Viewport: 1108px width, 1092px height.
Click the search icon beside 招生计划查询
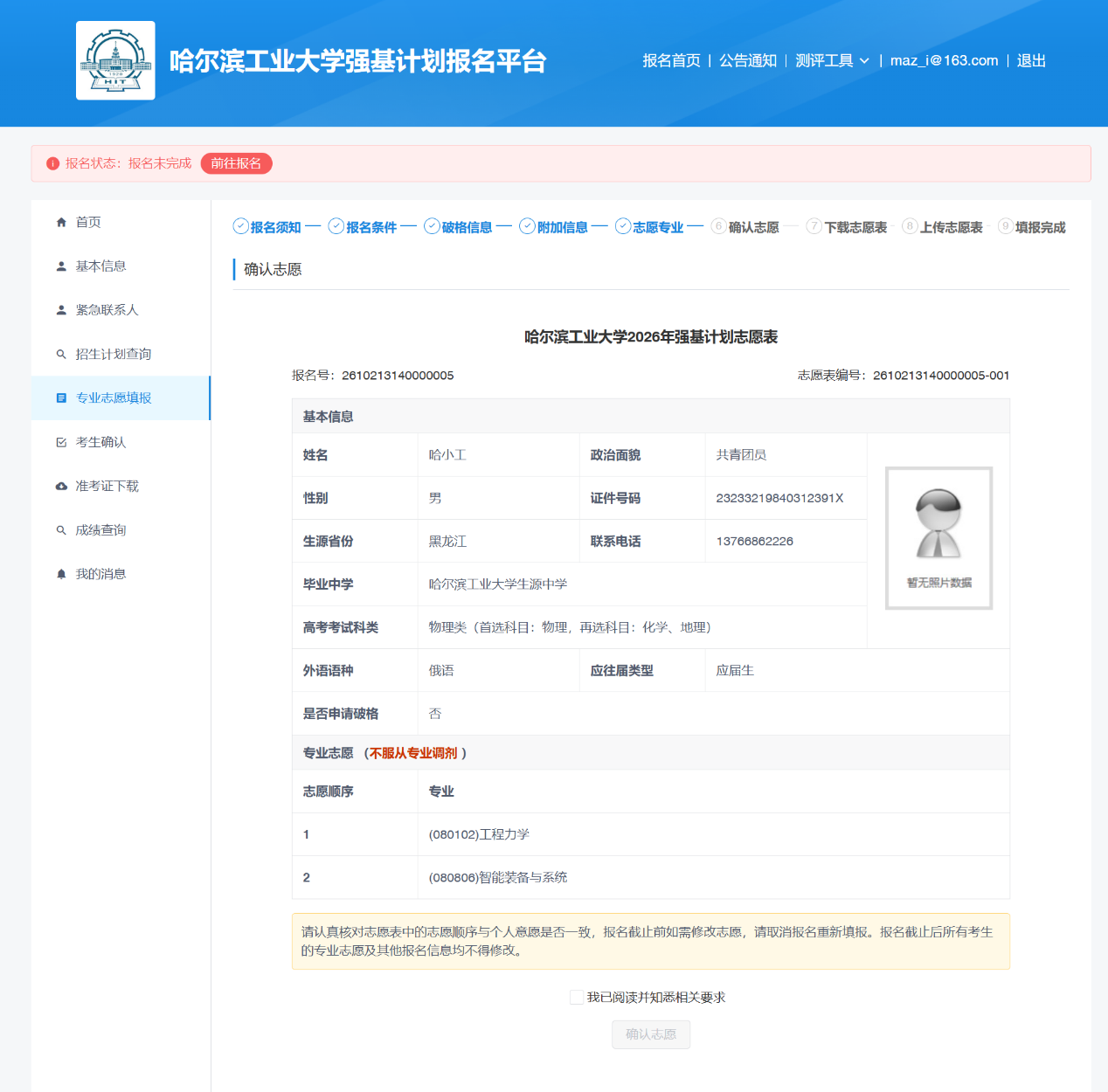point(61,355)
